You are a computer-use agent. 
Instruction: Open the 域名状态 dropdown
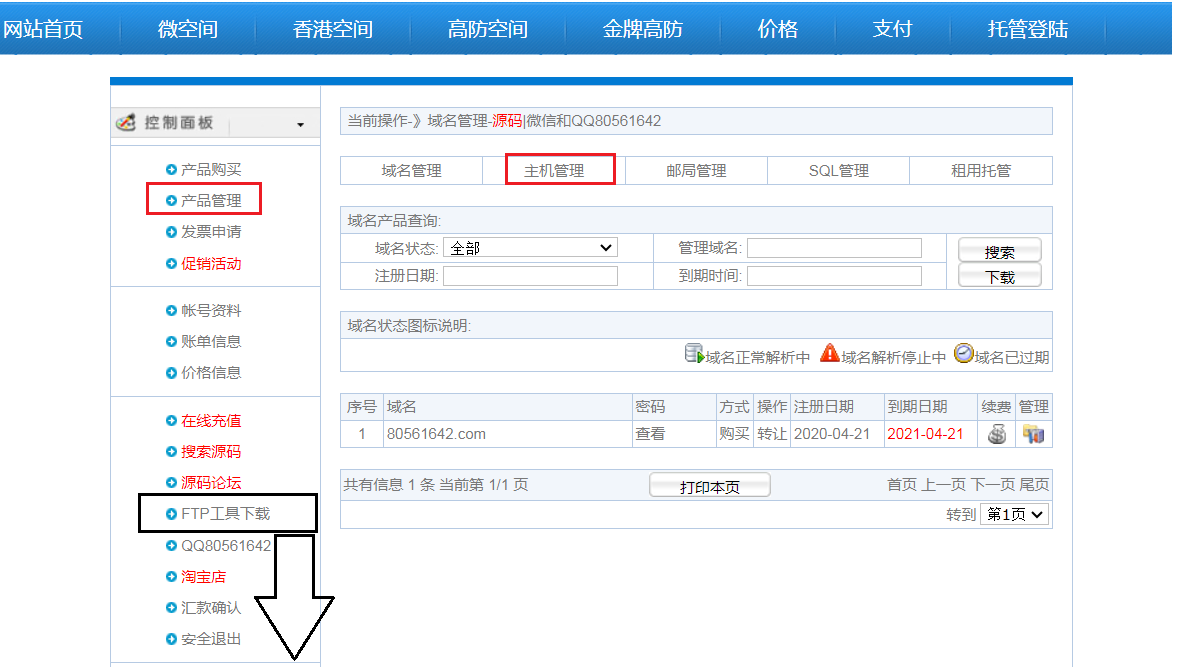[530, 248]
